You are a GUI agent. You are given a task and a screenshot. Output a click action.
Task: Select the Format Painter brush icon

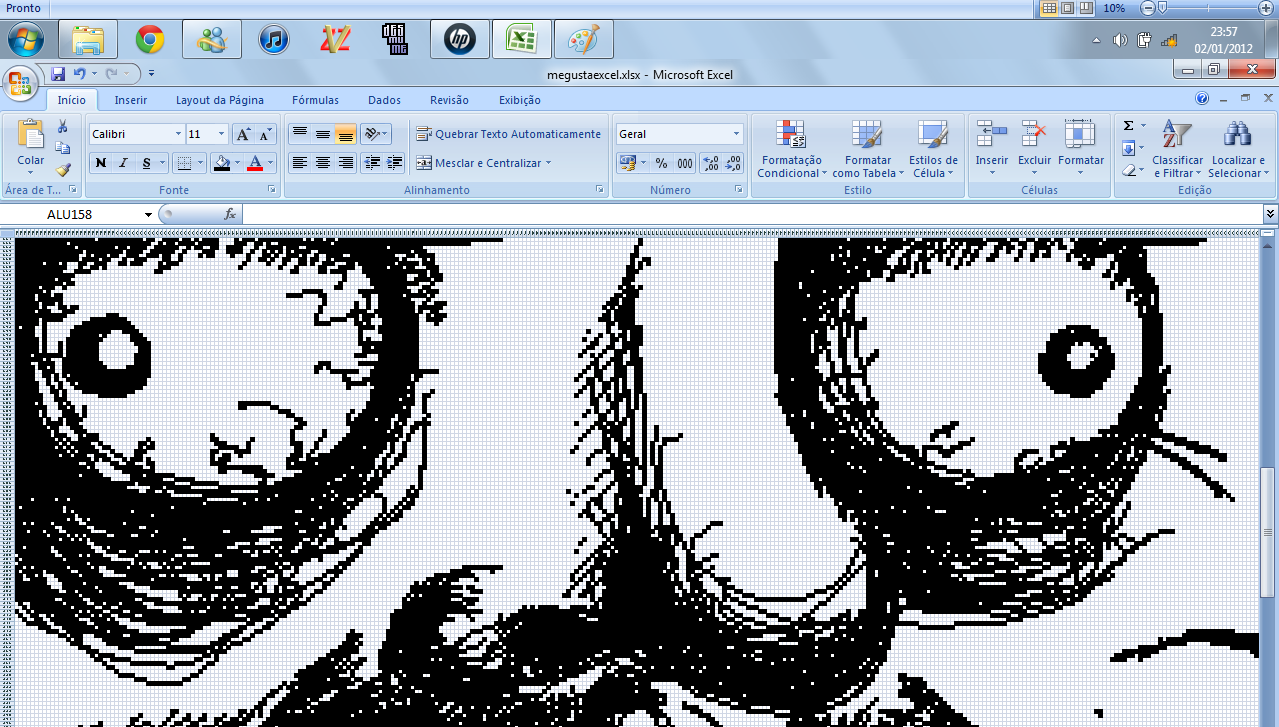(x=63, y=170)
